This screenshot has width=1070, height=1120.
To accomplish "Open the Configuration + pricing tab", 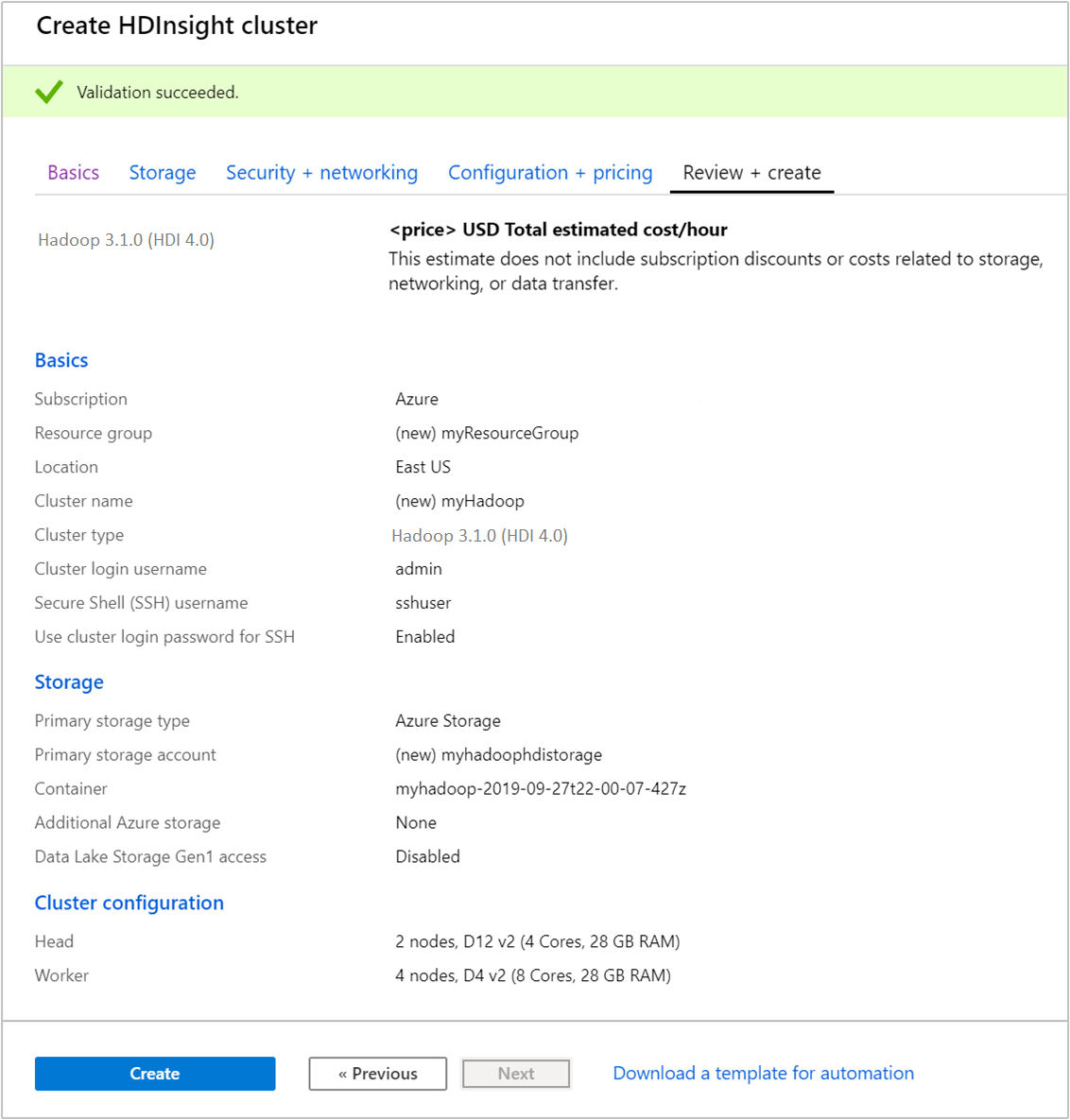I will click(549, 172).
